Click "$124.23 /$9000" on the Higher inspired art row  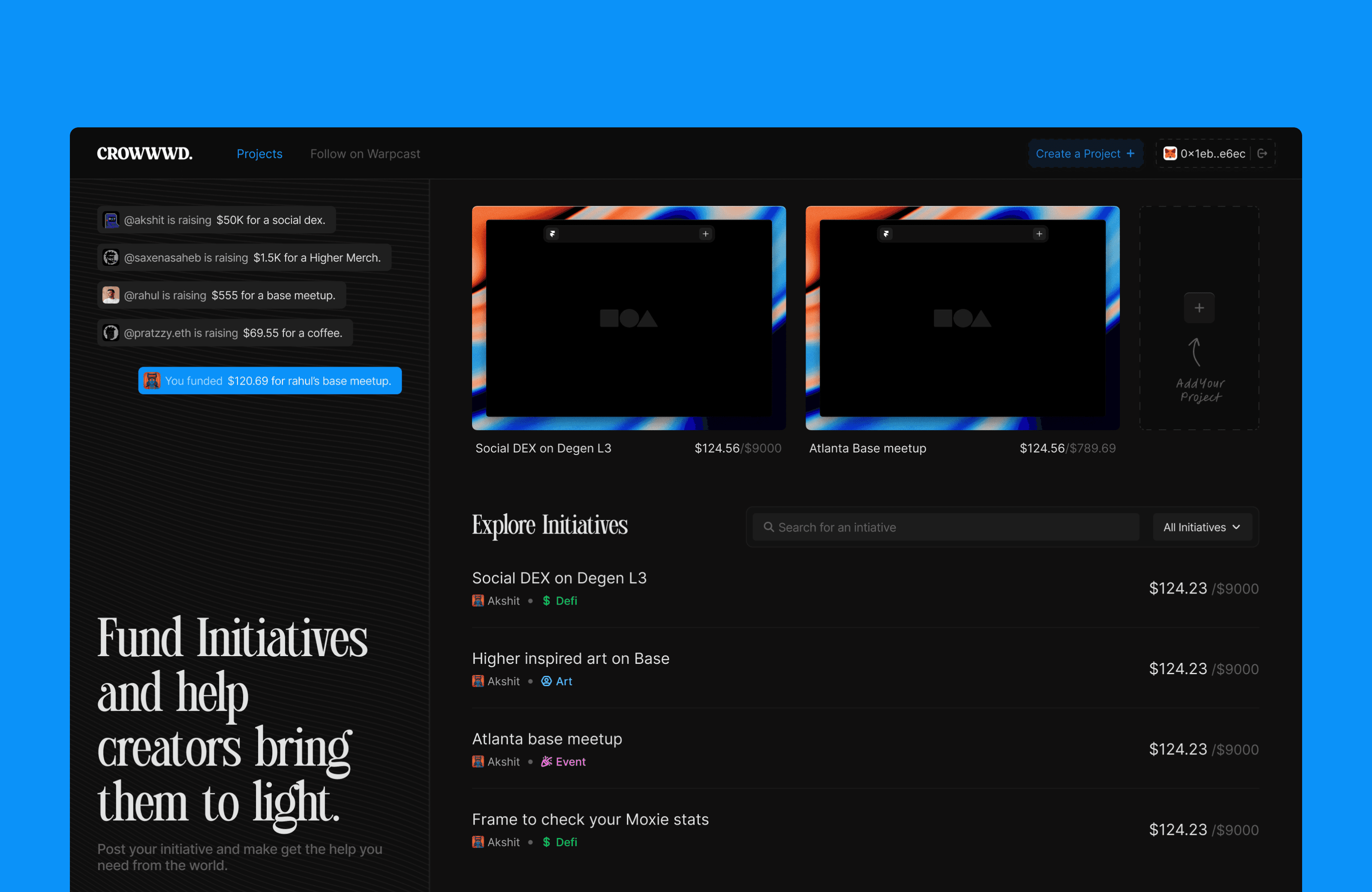point(1204,669)
